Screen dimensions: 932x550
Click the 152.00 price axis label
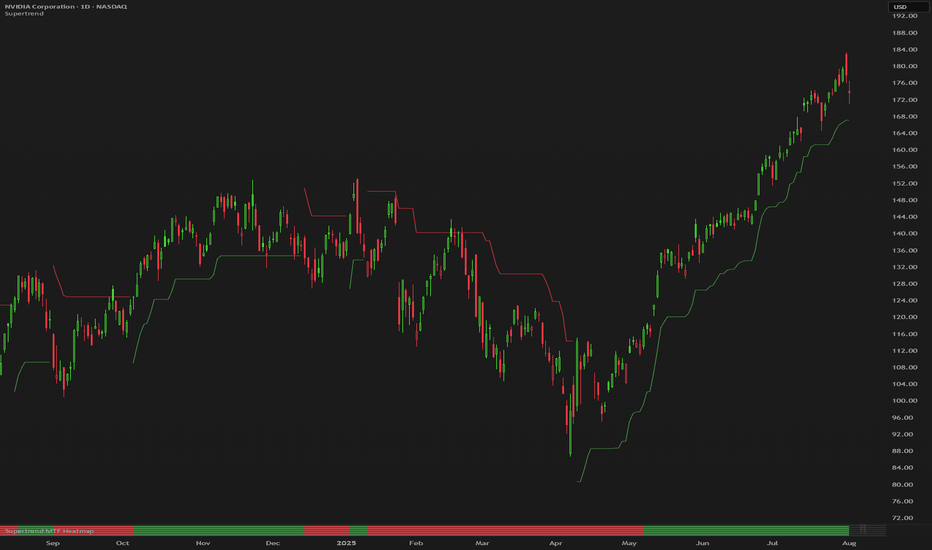(x=904, y=183)
